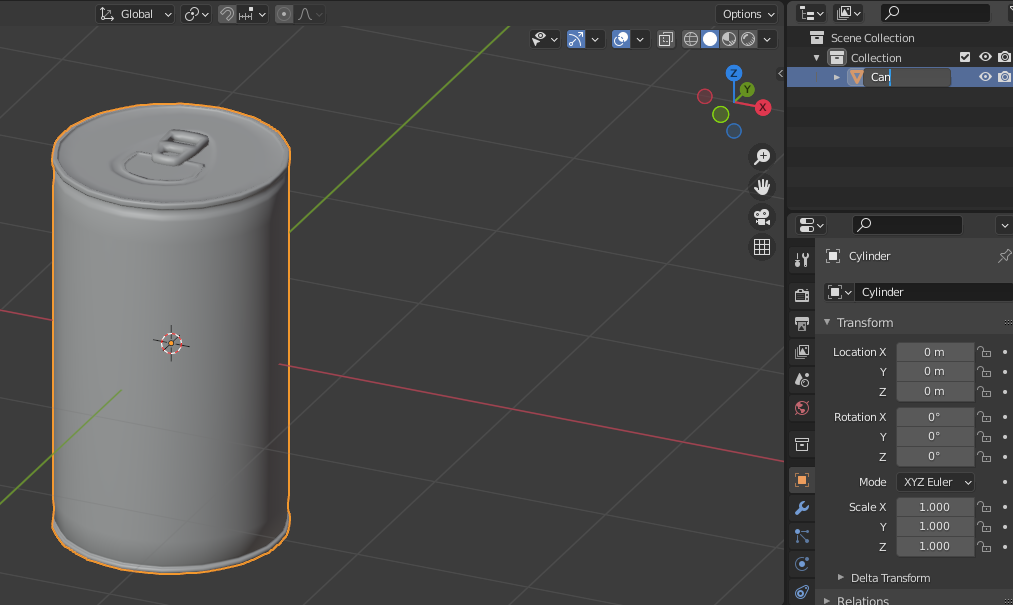This screenshot has width=1013, height=605.
Task: Select wireframe viewport shading mode
Action: (691, 39)
